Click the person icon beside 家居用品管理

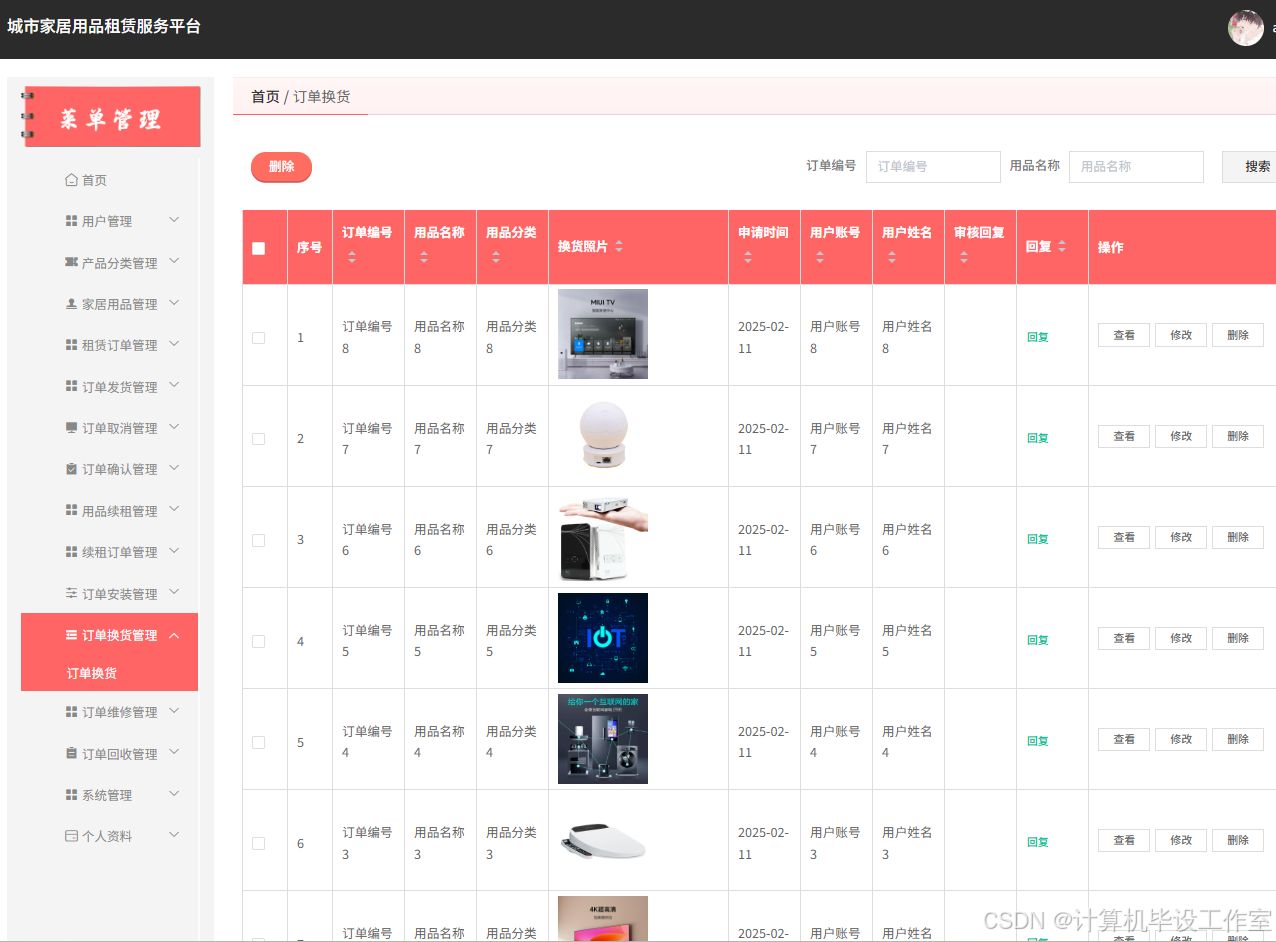[x=71, y=303]
